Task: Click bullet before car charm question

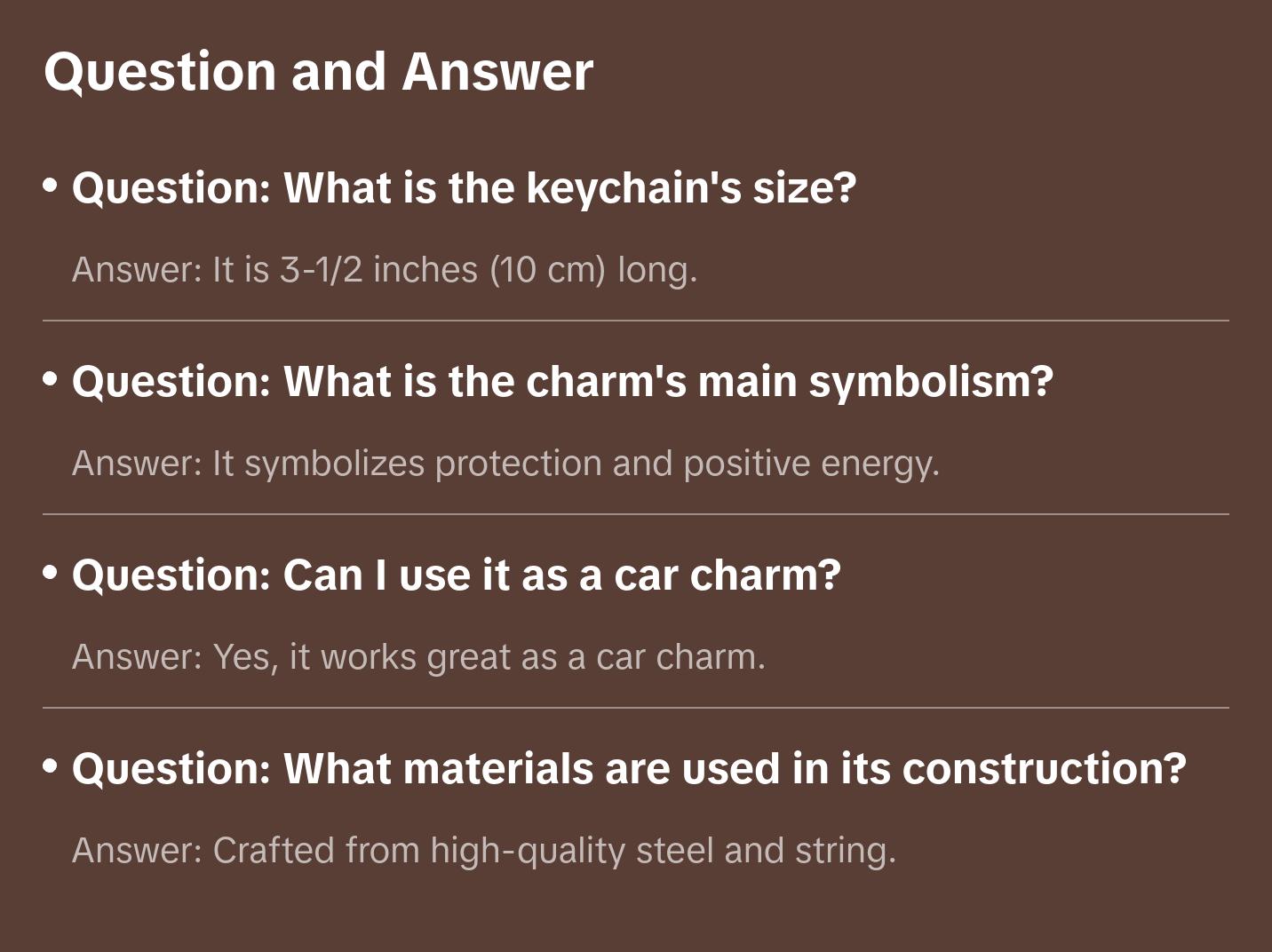Action: tap(51, 573)
